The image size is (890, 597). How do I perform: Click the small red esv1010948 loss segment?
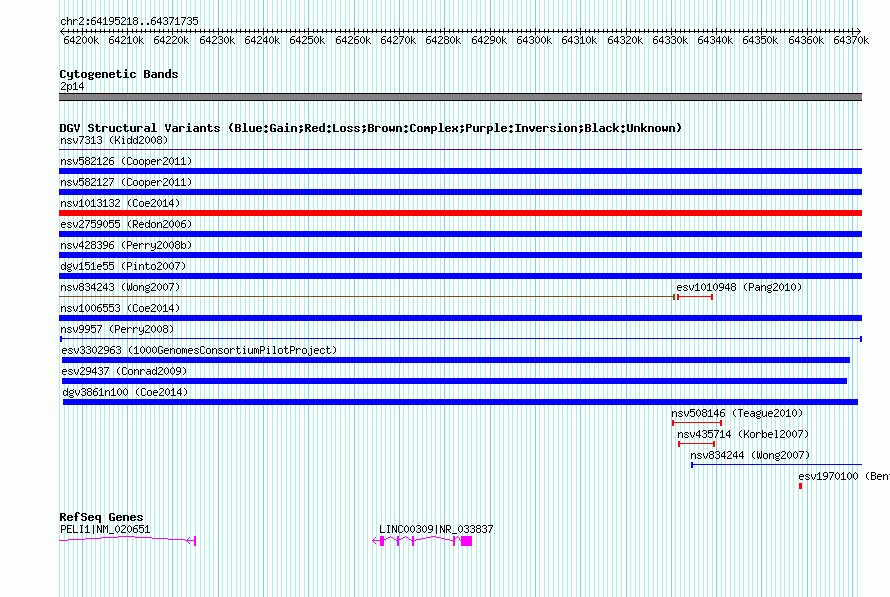coord(695,297)
